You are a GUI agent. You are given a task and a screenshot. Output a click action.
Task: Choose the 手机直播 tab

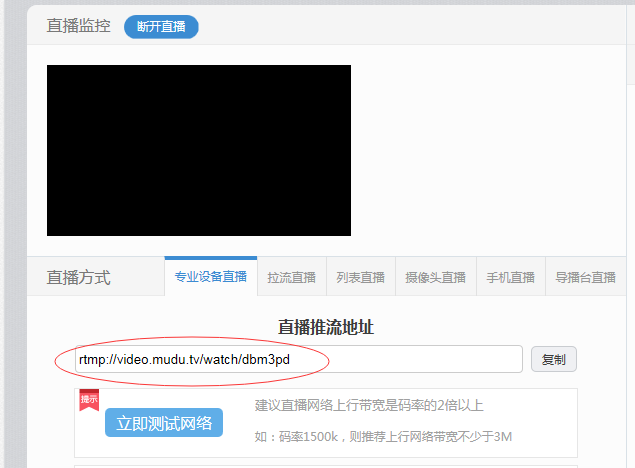click(511, 277)
